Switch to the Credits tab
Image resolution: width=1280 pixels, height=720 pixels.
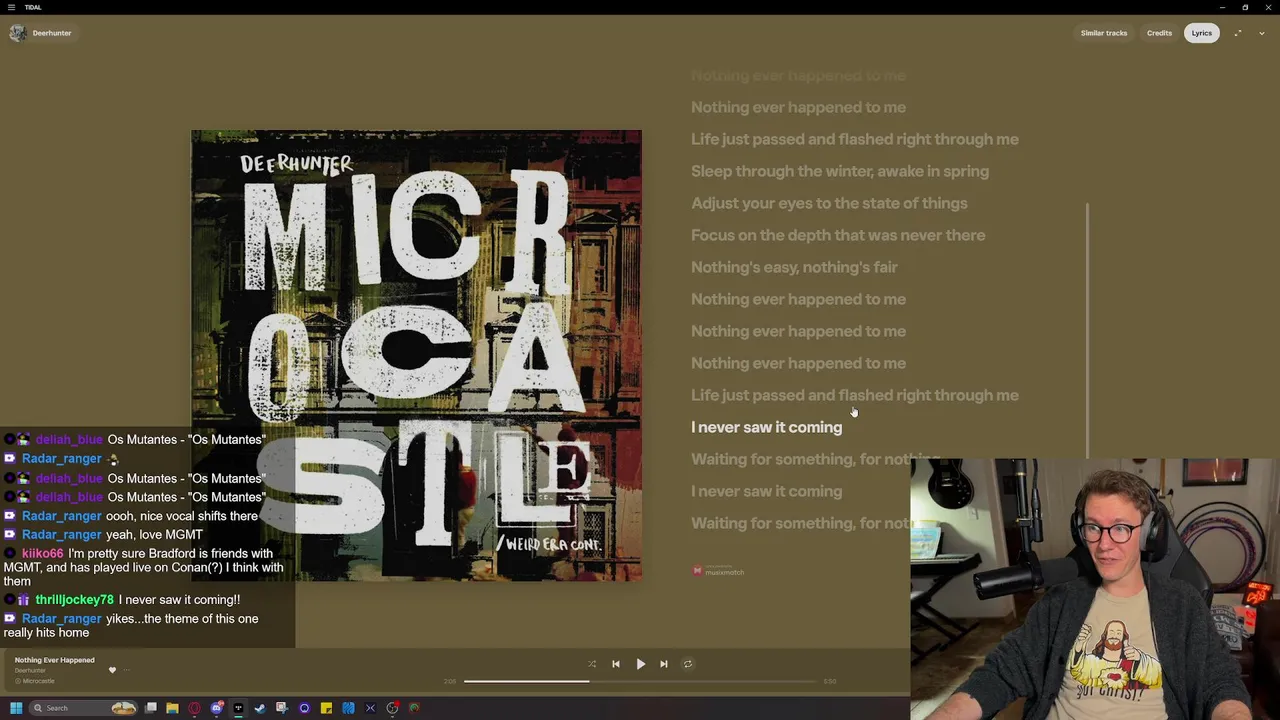click(x=1159, y=33)
